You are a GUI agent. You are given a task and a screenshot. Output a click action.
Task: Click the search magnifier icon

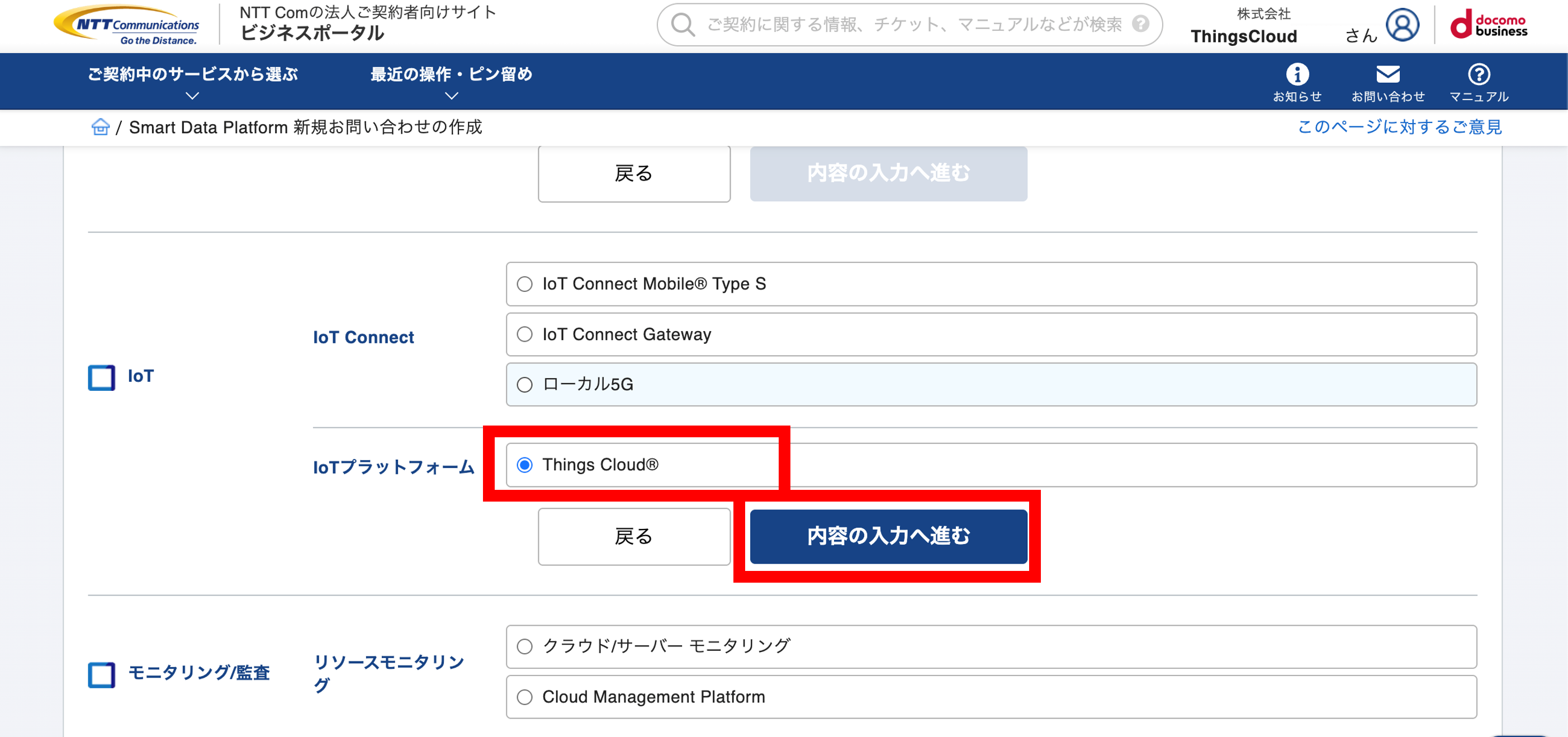point(683,25)
